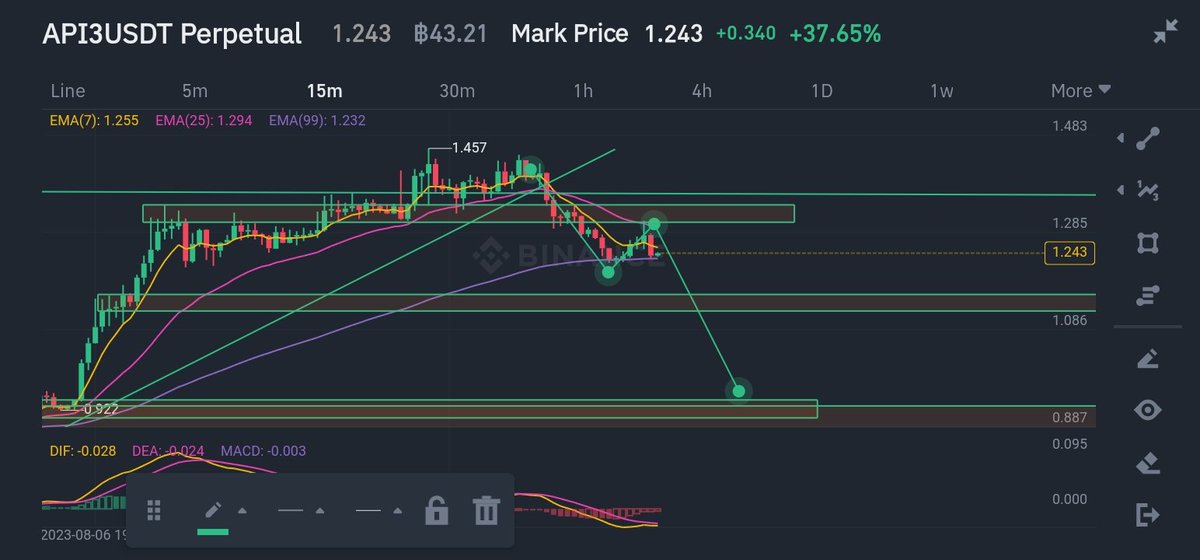Image resolution: width=1200 pixels, height=560 pixels.
Task: Select the trend line drawing tool
Action: [1148, 138]
